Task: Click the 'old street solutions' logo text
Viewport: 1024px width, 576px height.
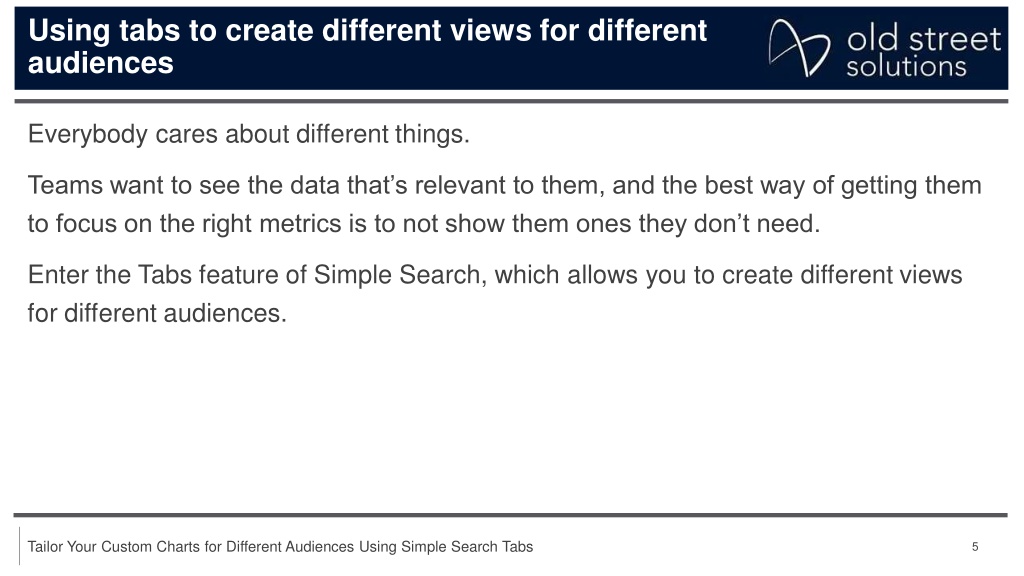Action: [x=923, y=52]
